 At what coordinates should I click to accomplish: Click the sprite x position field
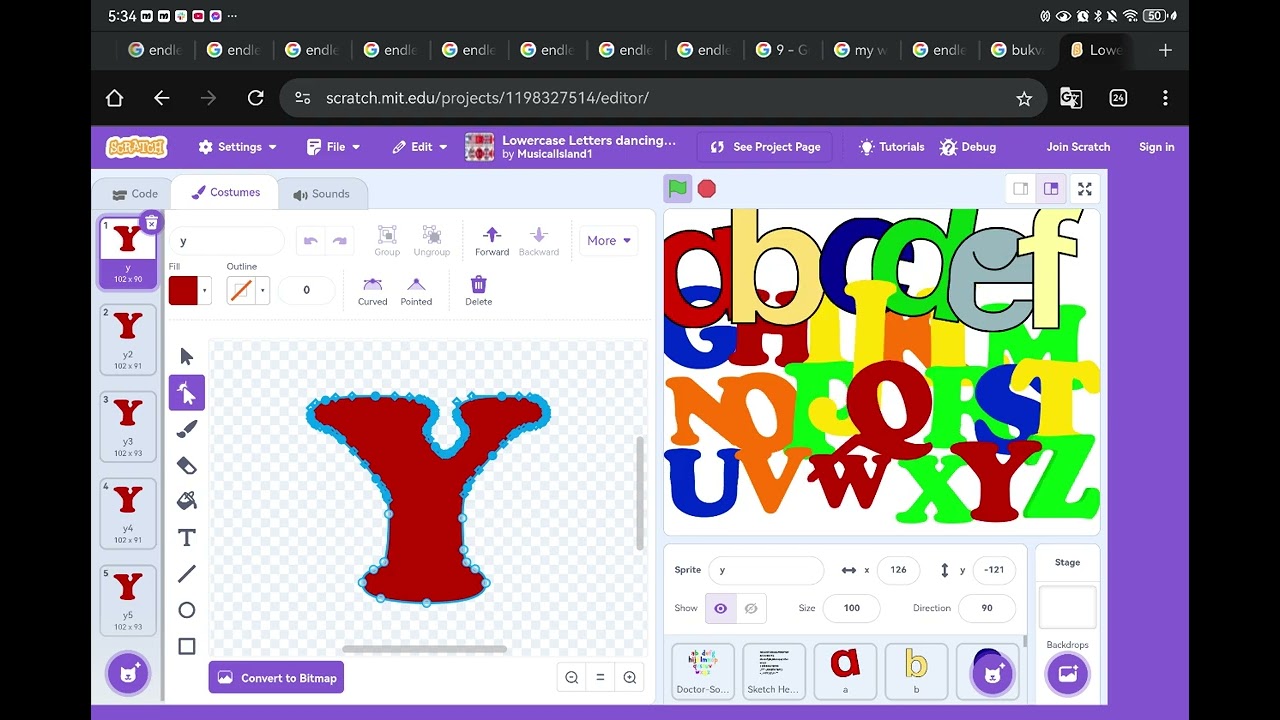coord(898,570)
